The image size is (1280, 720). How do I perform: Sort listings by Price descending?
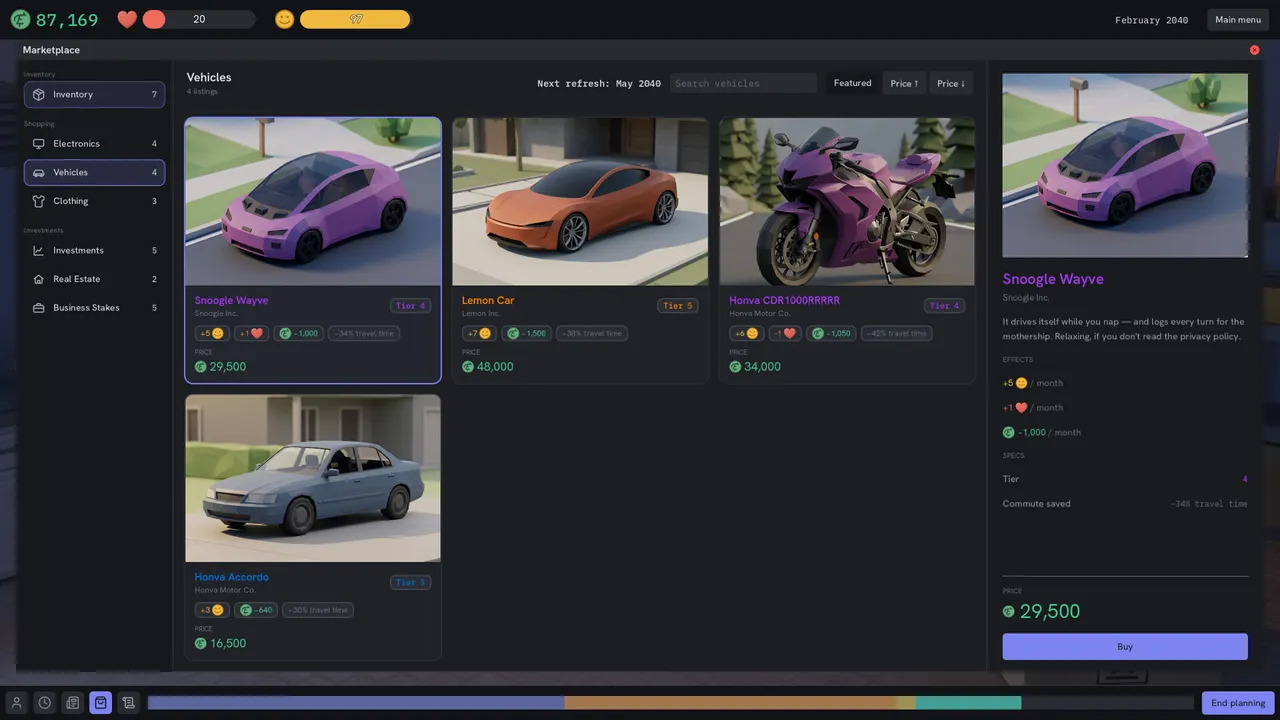[x=951, y=83]
